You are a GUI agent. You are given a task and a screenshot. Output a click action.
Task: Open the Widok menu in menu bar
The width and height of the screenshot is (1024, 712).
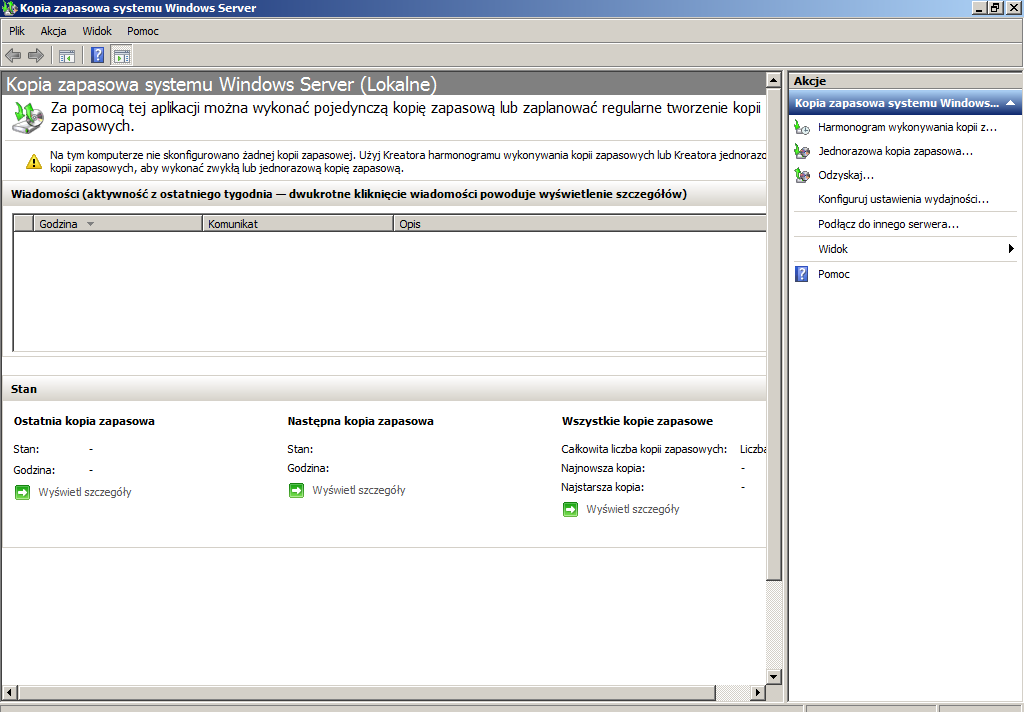pyautogui.click(x=97, y=31)
